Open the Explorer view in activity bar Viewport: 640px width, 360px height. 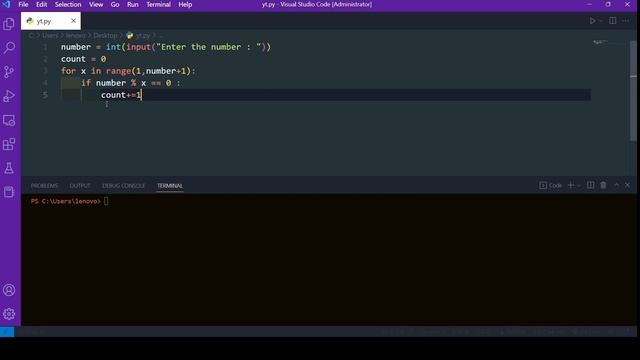click(x=9, y=24)
